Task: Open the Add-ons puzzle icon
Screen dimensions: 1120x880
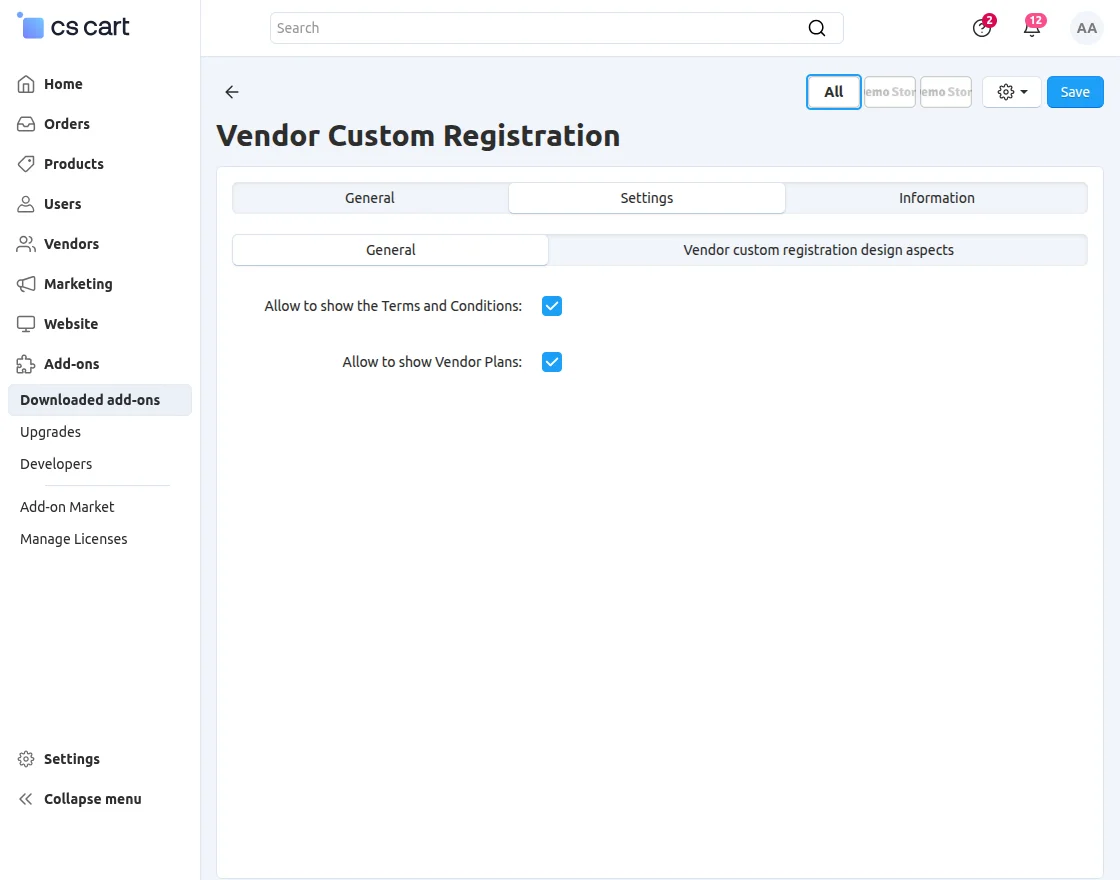Action: point(26,364)
